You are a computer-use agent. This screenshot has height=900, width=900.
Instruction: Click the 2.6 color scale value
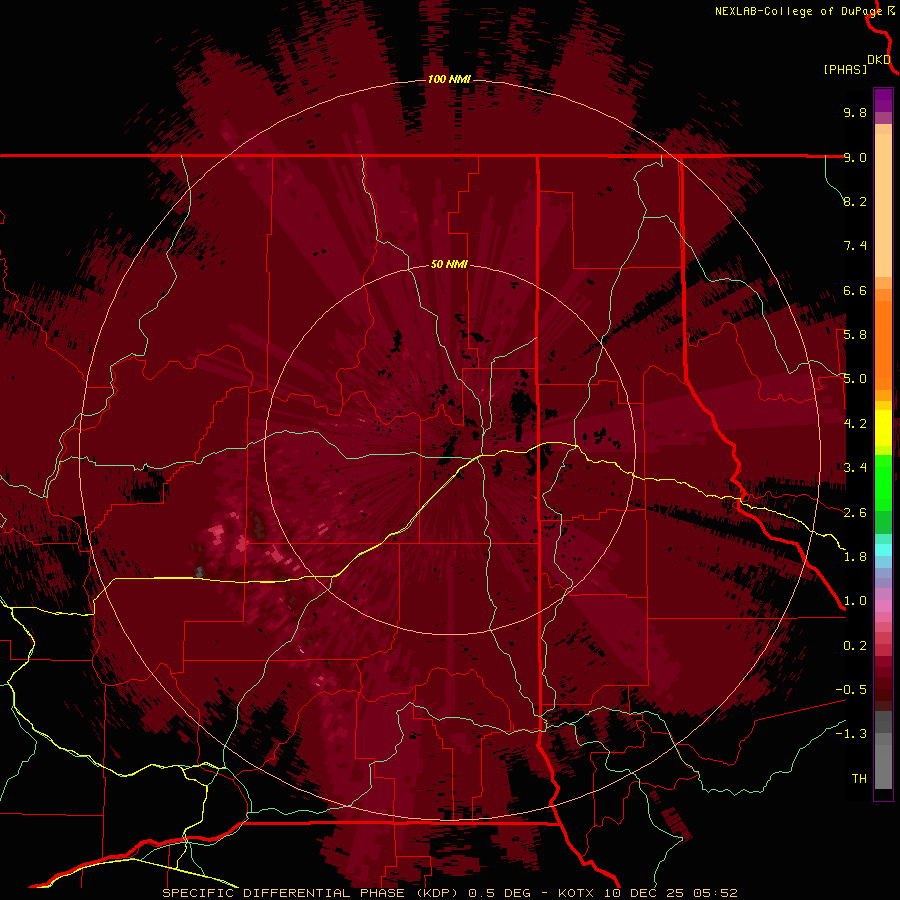[x=855, y=513]
